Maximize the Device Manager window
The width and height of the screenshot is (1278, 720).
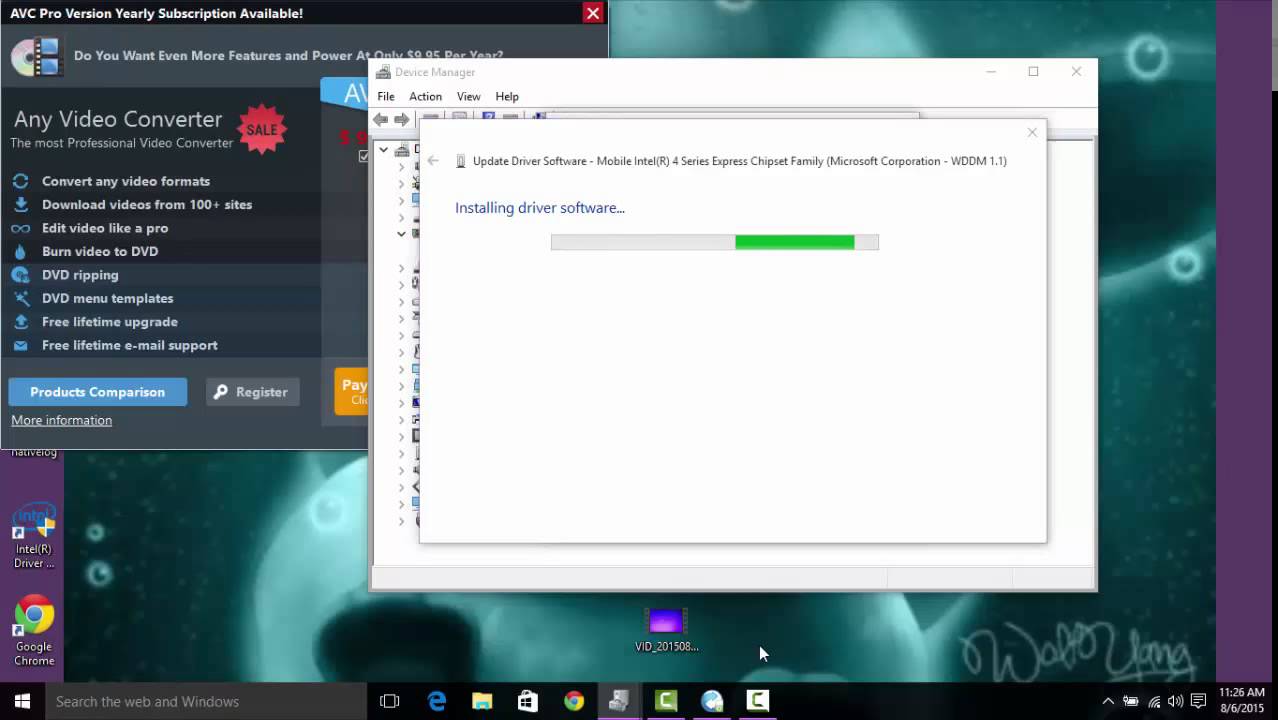point(1033,72)
